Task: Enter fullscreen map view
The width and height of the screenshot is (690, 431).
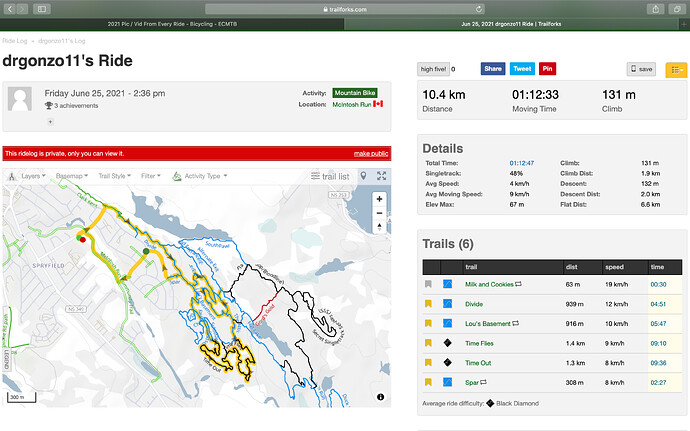Action: pos(382,176)
